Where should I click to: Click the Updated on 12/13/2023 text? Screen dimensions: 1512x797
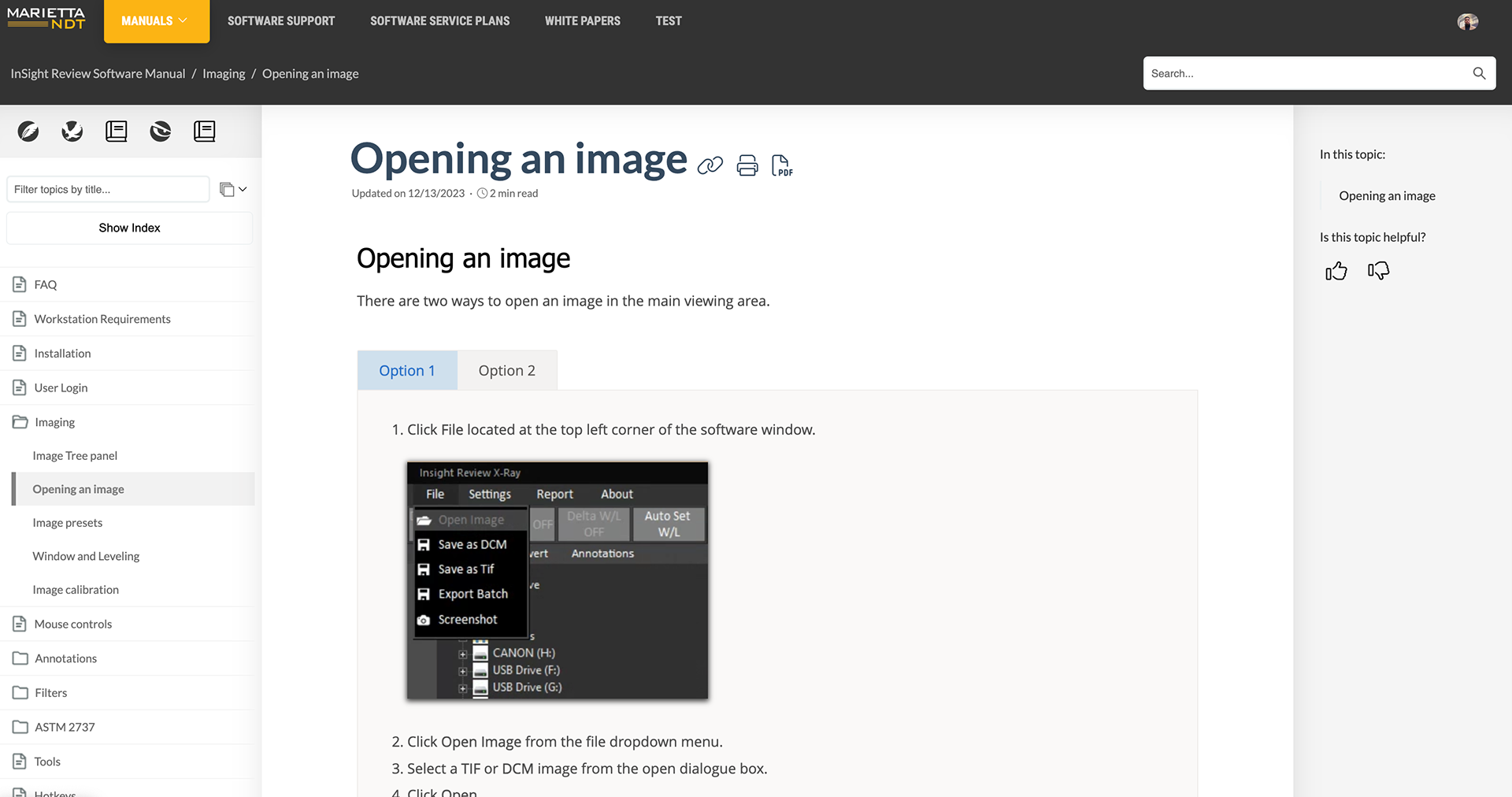[408, 193]
